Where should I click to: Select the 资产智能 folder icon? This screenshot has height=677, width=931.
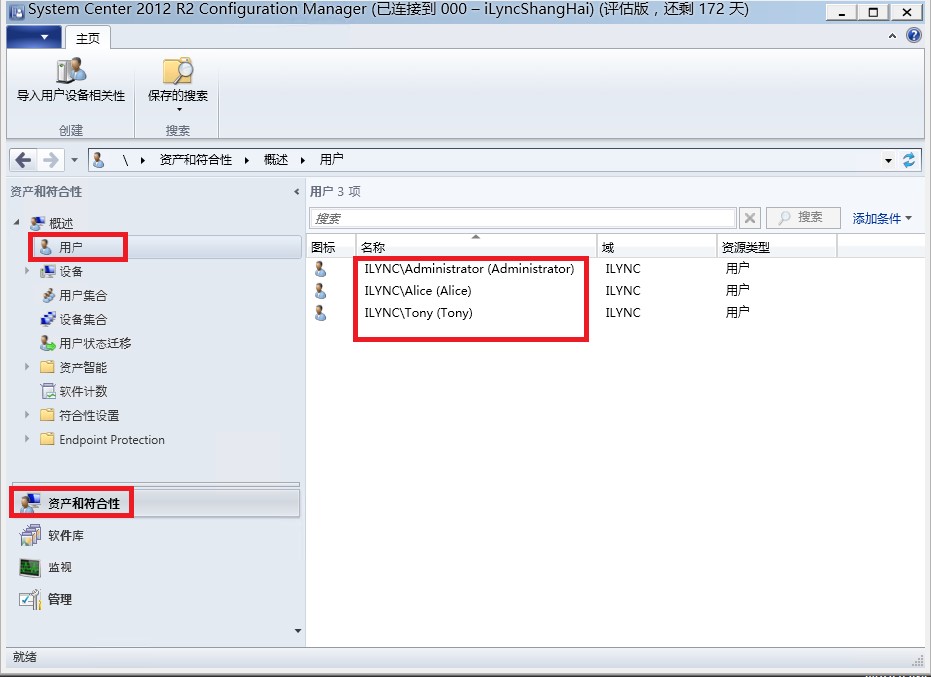click(48, 367)
